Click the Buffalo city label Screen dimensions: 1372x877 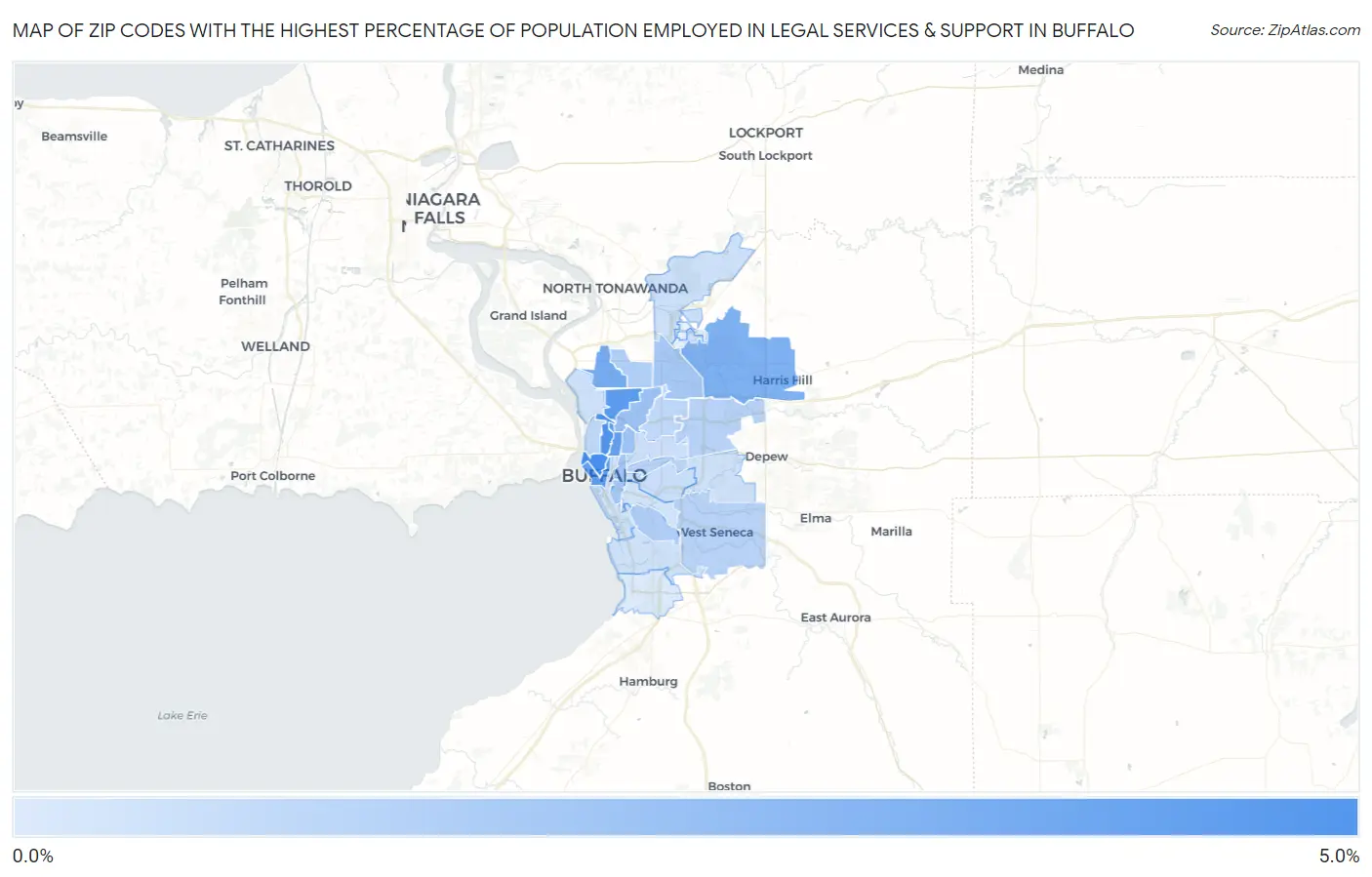point(604,476)
